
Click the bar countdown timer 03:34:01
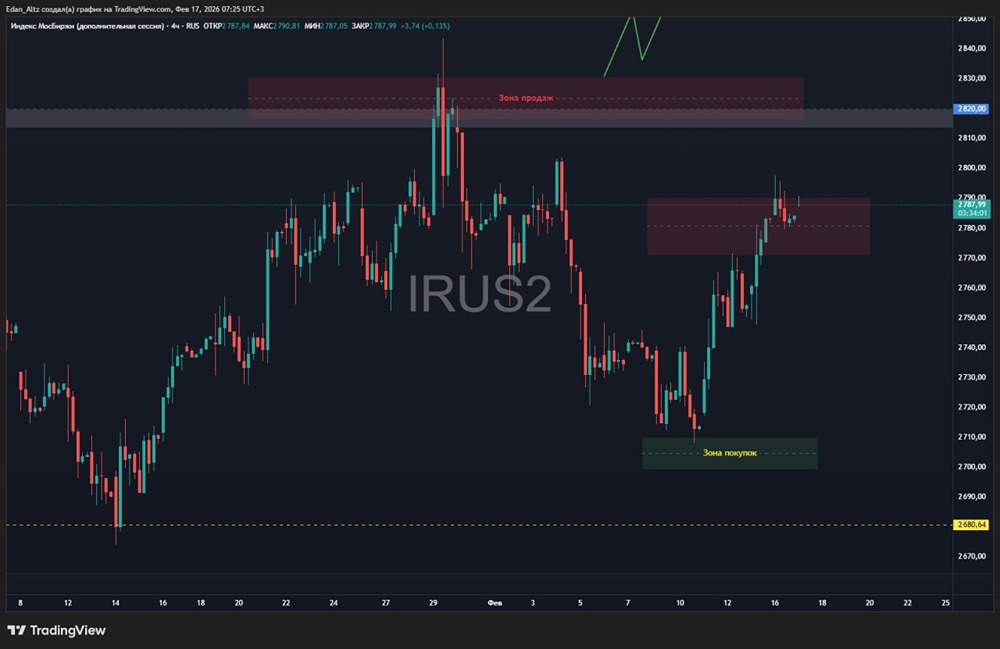pos(971,214)
